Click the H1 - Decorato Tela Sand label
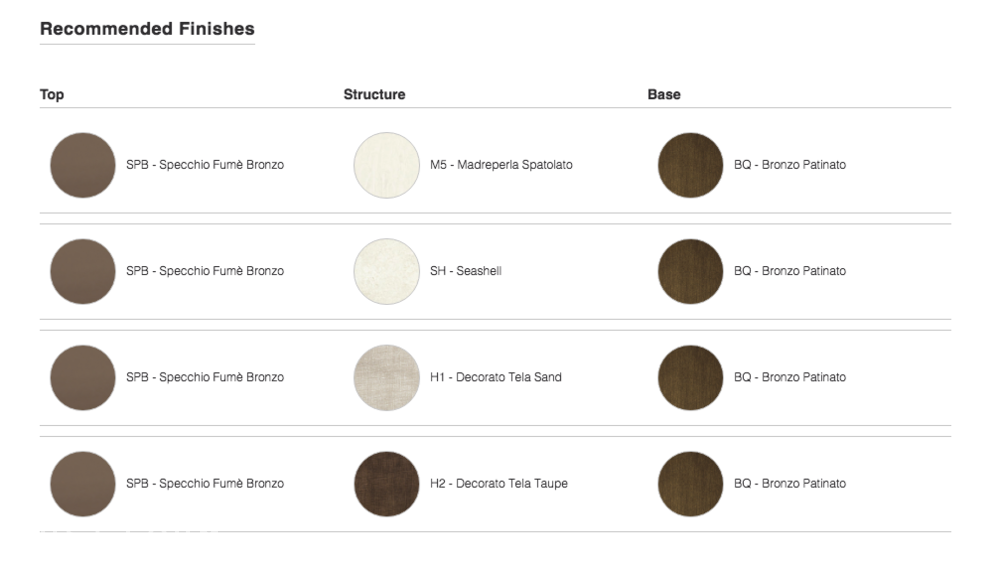This screenshot has width=1000, height=571. [x=496, y=377]
